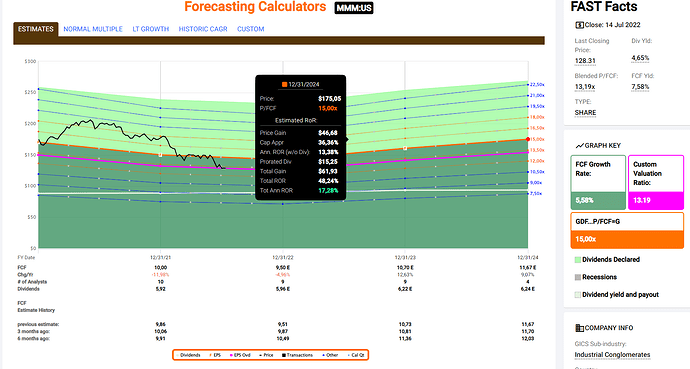Click the orange GDF...P/FCF=G 15,00x box
Screen dimensions: 690x369
coord(627,230)
